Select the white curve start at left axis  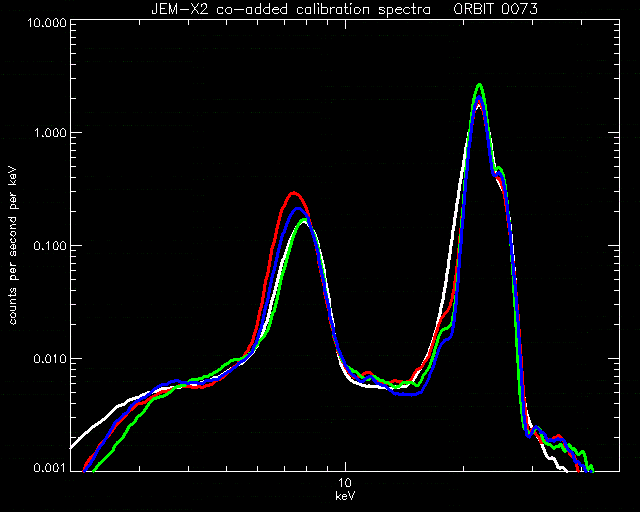[73, 447]
